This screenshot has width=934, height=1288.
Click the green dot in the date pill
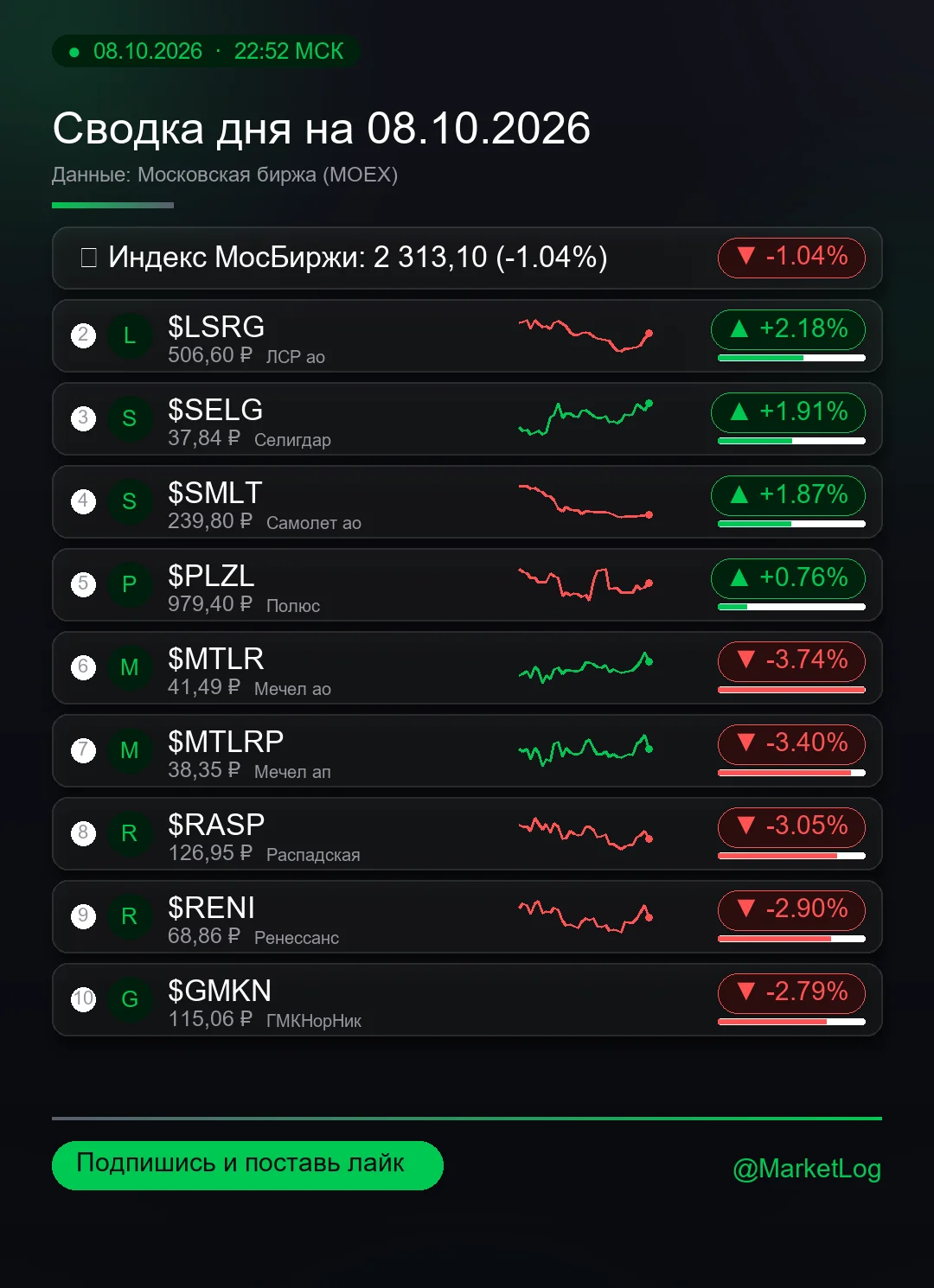coord(74,52)
